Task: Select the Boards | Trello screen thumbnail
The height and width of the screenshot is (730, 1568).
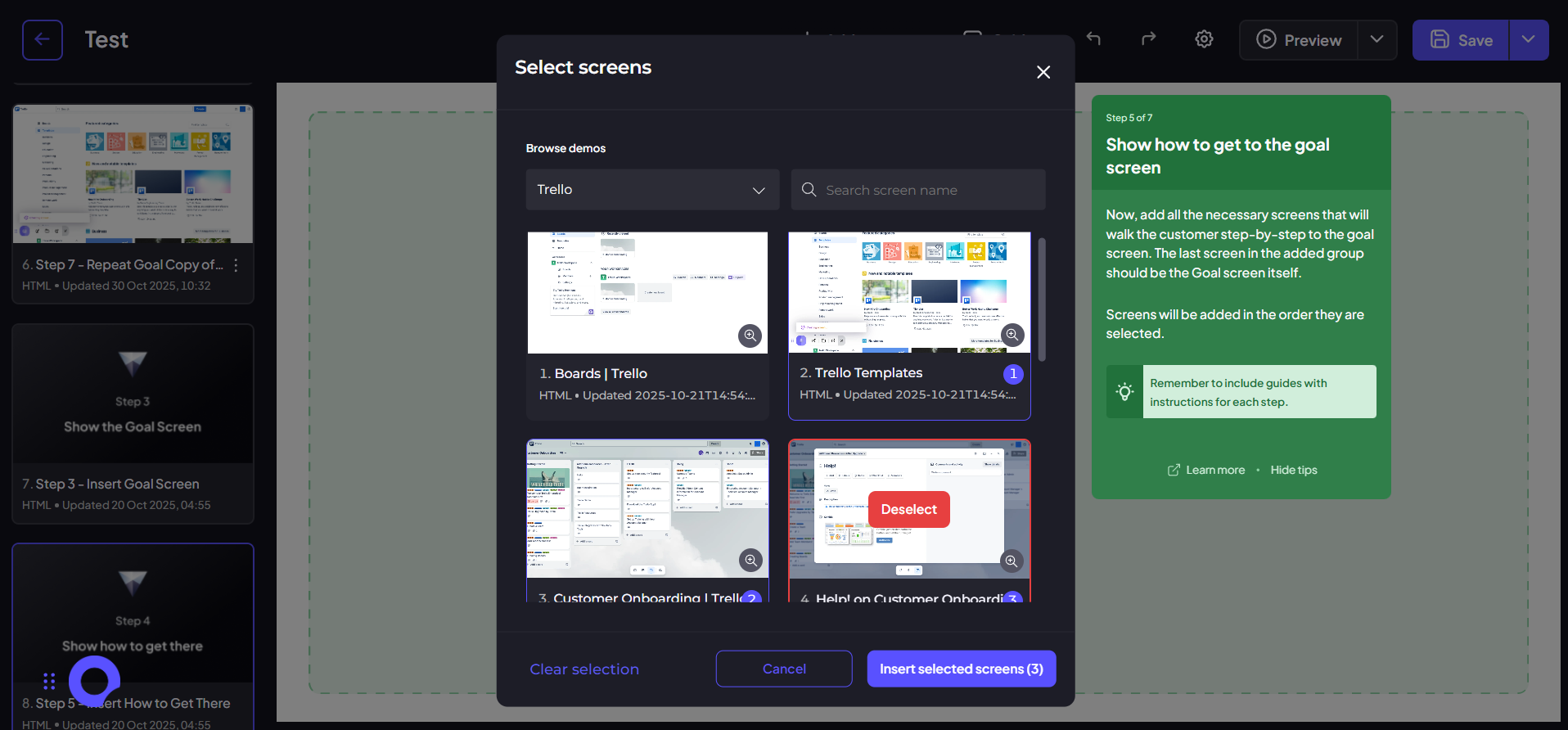Action: (x=647, y=292)
